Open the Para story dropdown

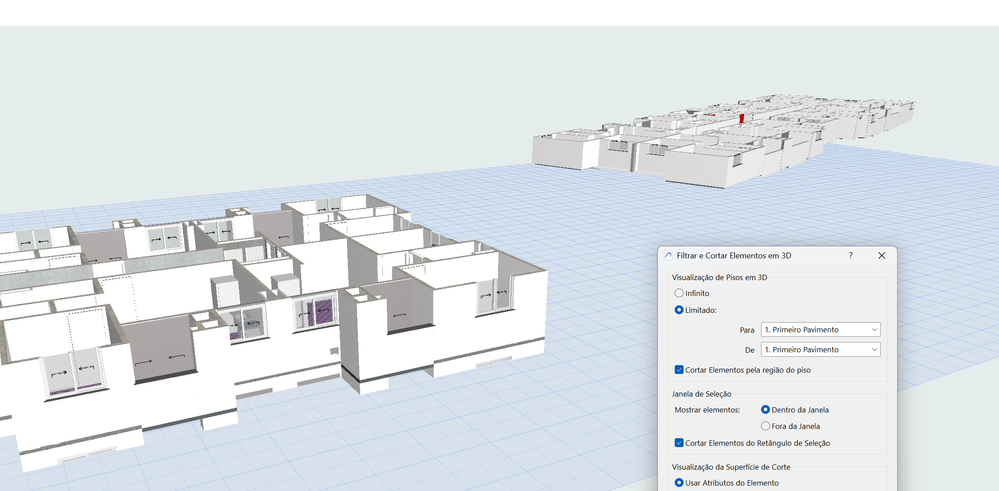pos(820,330)
